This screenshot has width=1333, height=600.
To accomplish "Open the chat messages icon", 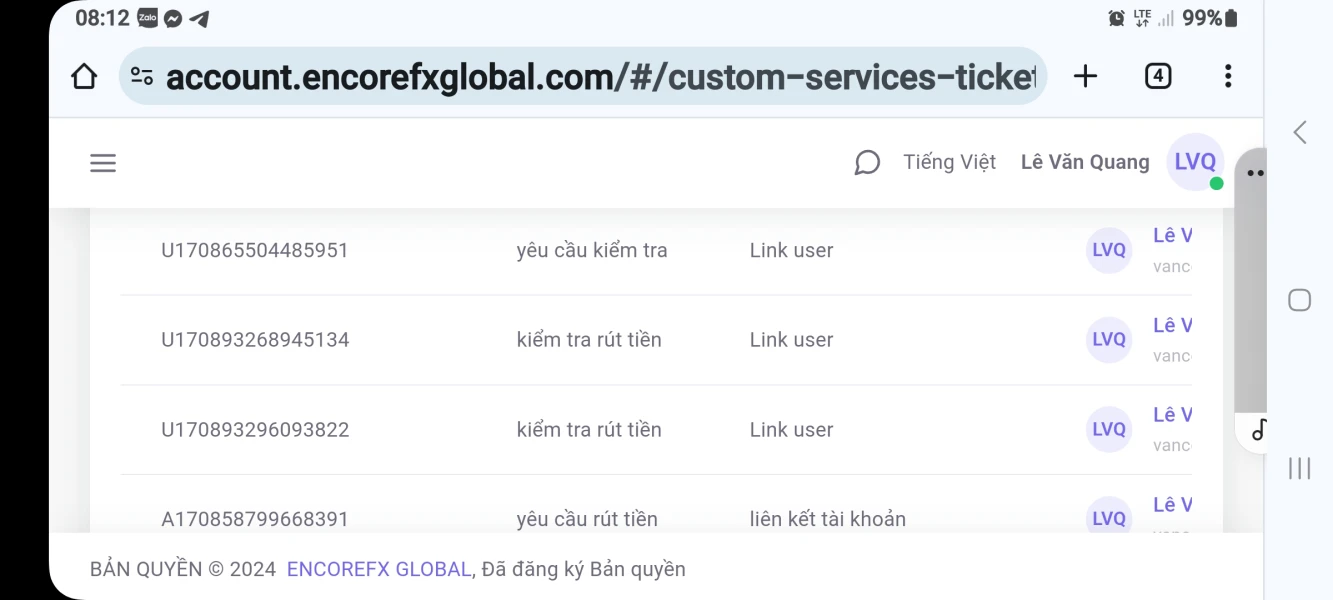I will tap(867, 163).
